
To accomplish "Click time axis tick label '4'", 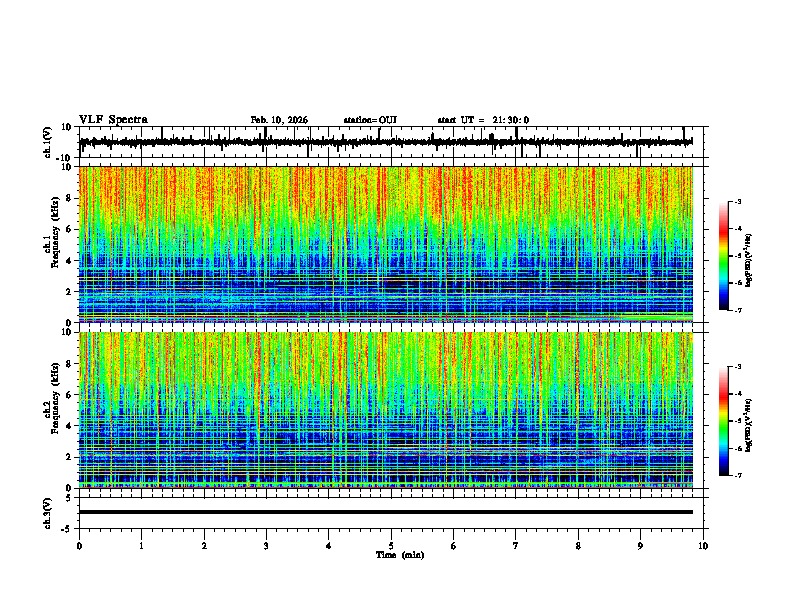I will click(x=329, y=546).
